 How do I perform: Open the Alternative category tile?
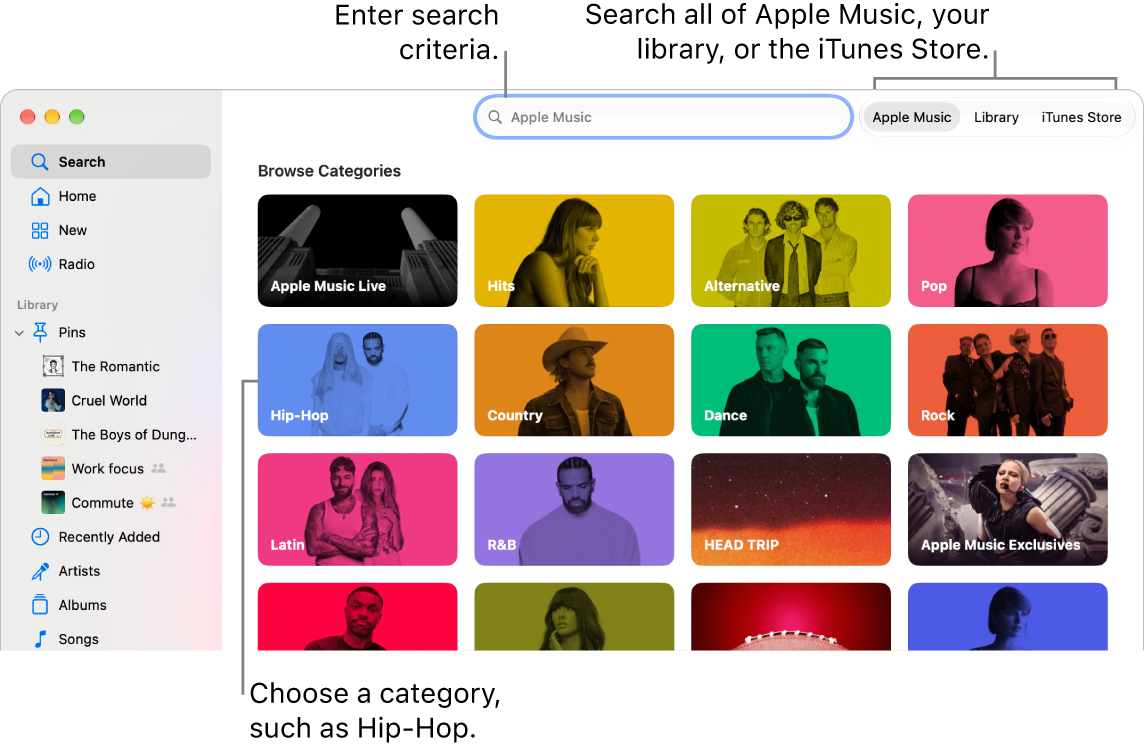pyautogui.click(x=791, y=250)
